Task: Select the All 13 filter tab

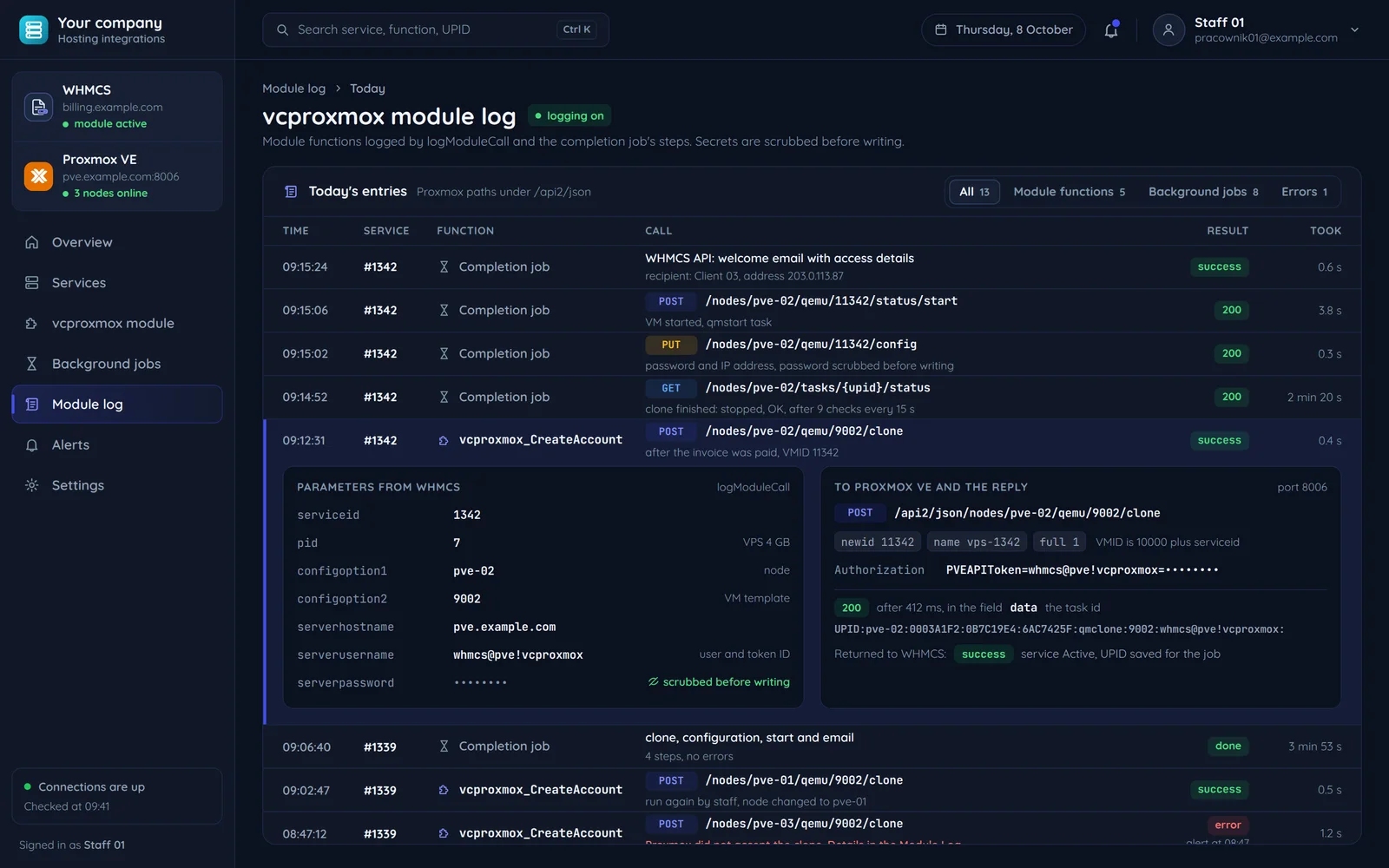Action: (x=975, y=192)
